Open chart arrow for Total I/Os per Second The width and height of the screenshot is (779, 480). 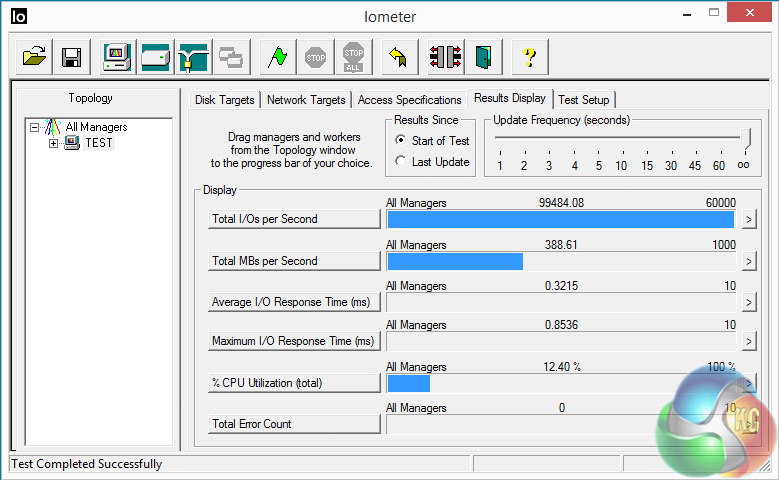click(x=749, y=219)
